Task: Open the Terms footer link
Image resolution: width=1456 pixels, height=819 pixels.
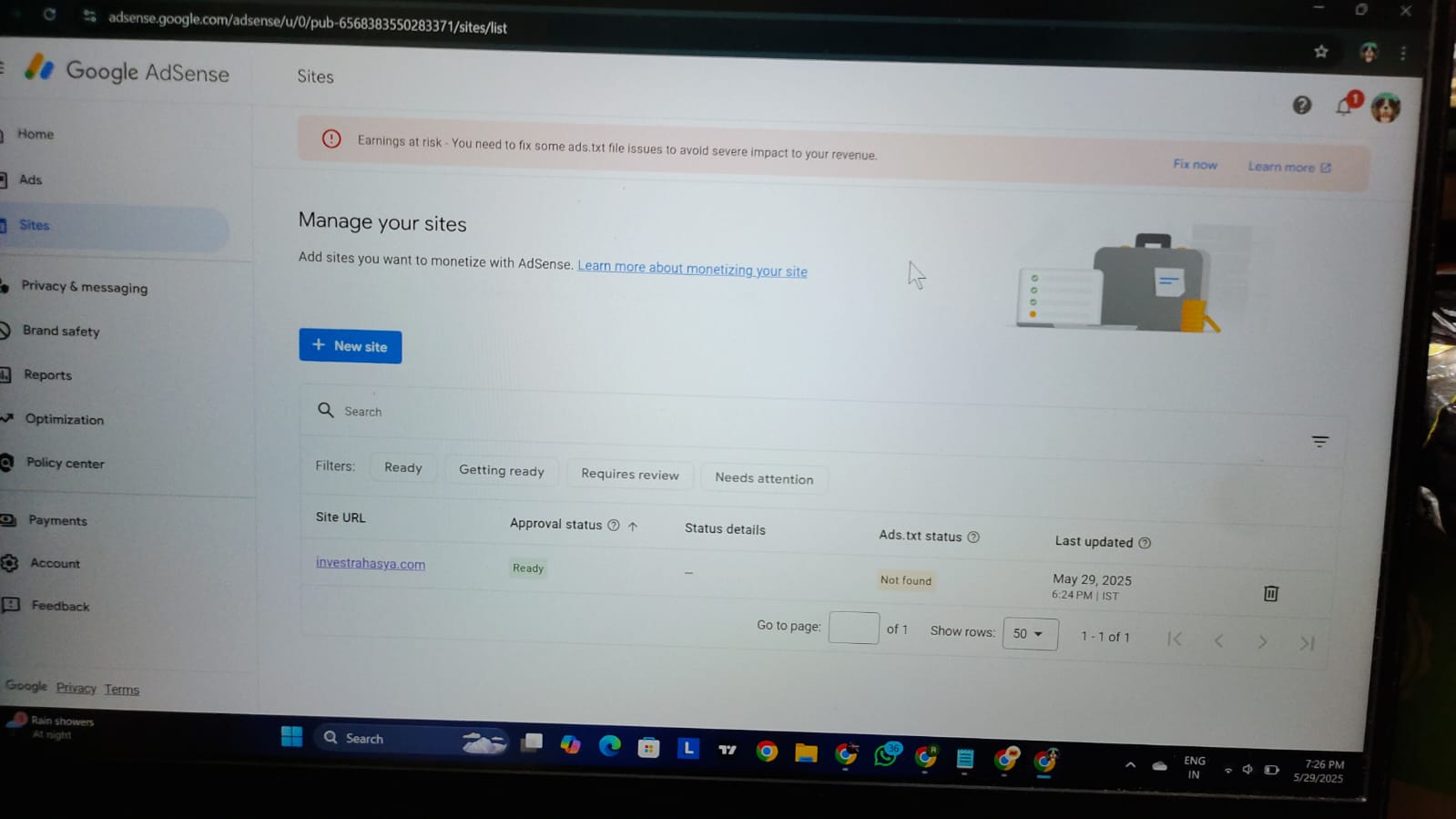Action: [x=121, y=690]
